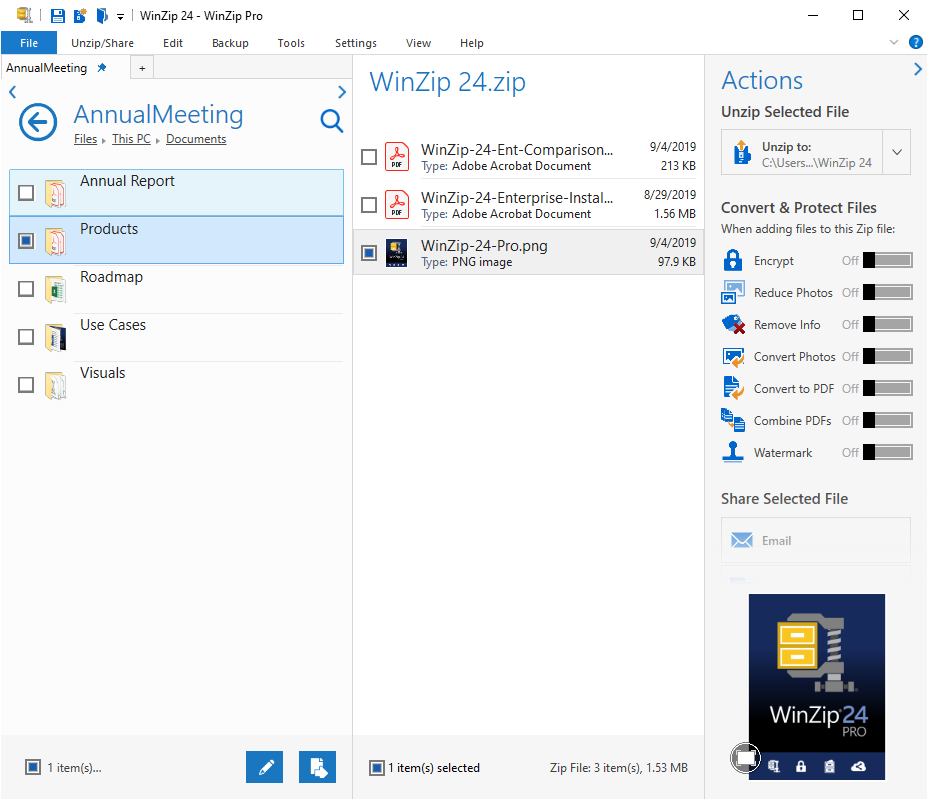The image size is (928, 800).
Task: Open the blue help question mark icon
Action: tap(915, 42)
